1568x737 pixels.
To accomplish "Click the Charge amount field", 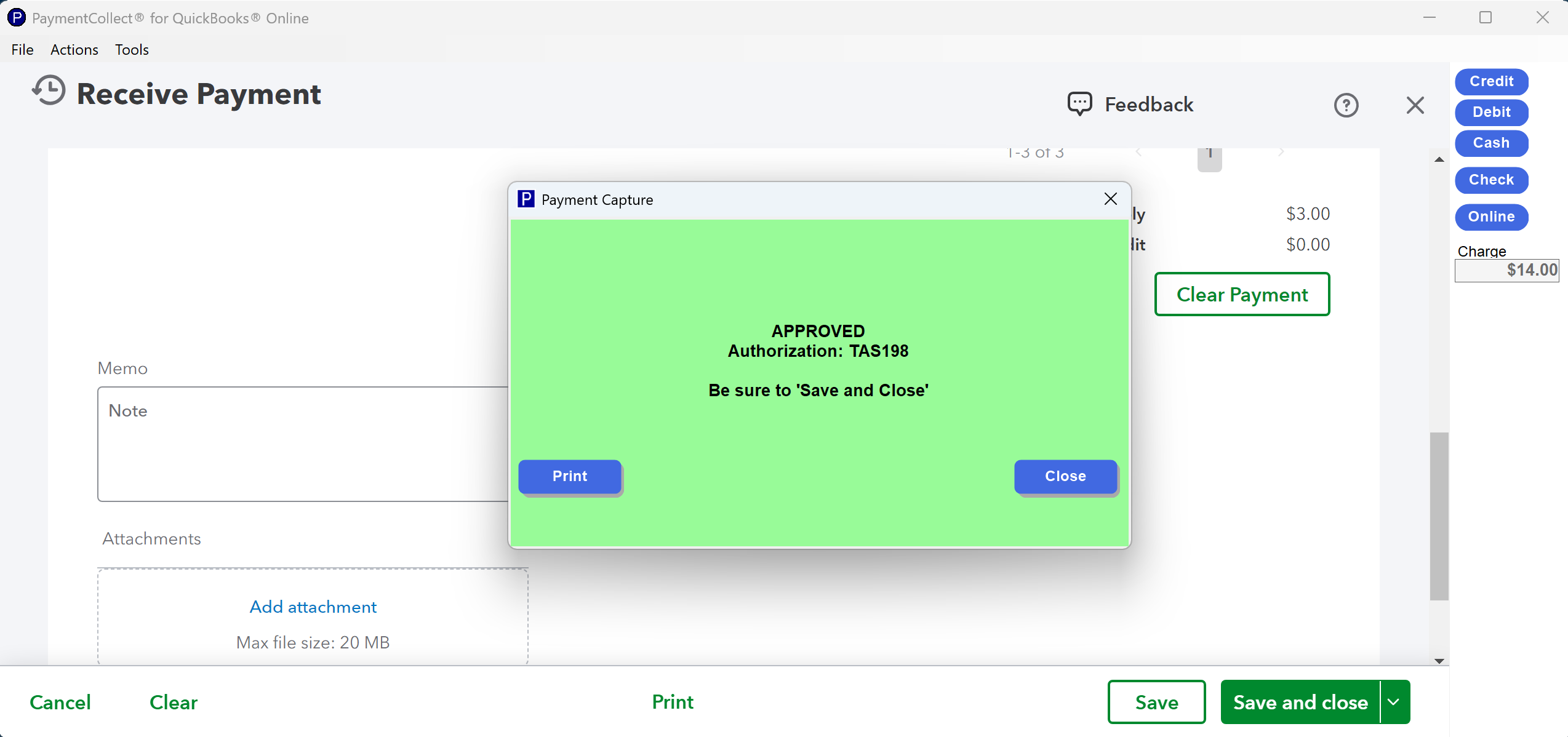I will click(x=1506, y=270).
